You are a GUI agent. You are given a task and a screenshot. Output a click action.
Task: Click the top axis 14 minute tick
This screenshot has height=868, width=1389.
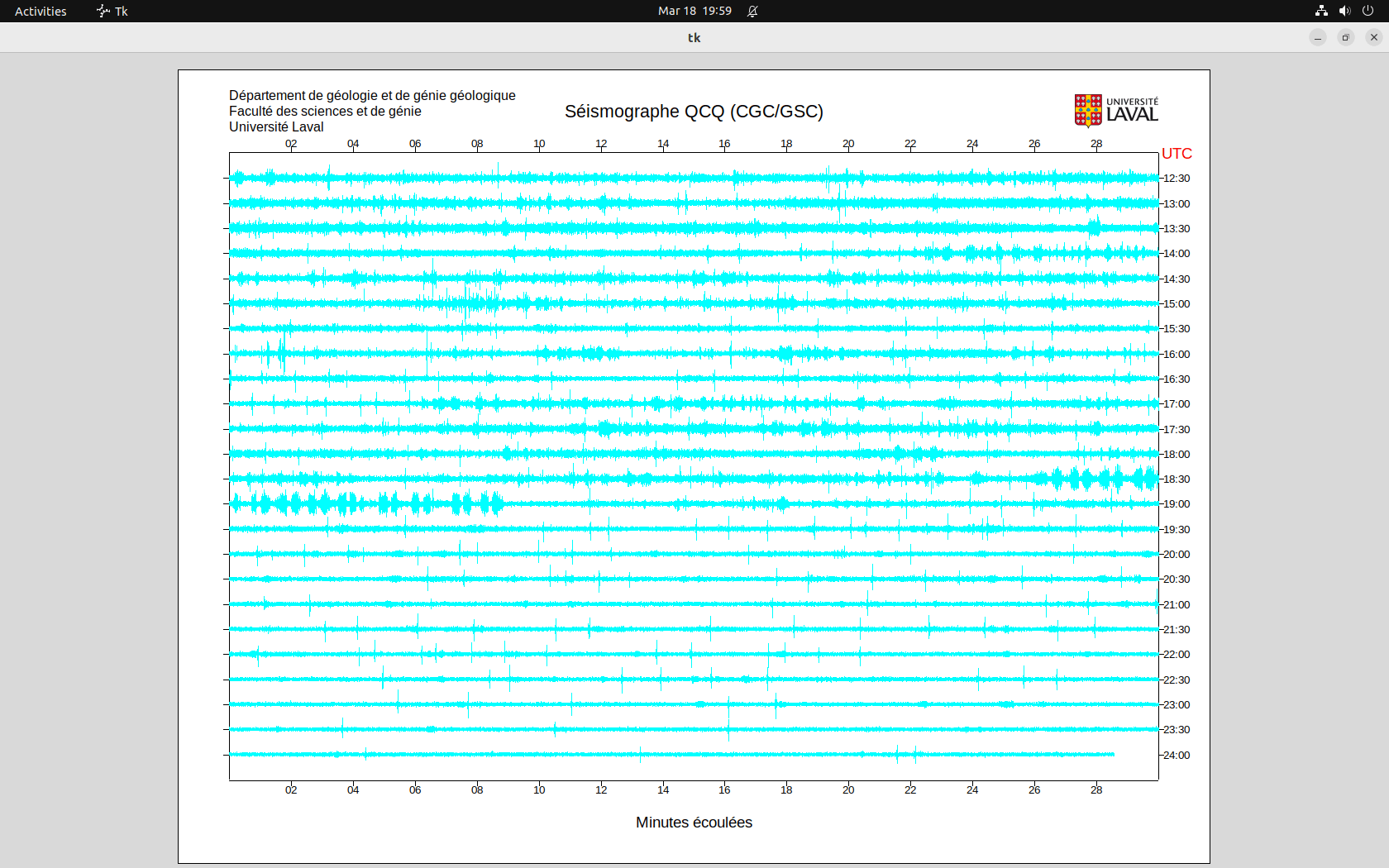663,144
